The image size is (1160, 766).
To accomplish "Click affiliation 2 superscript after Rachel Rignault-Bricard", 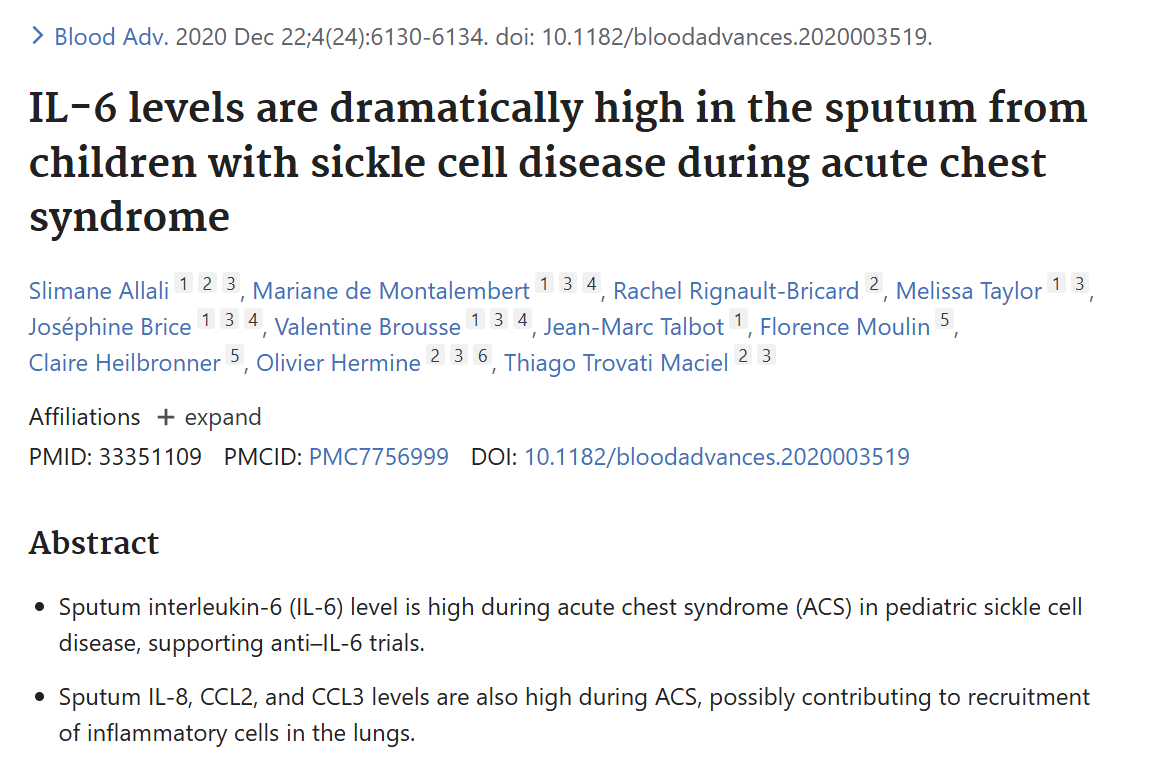I will [874, 283].
